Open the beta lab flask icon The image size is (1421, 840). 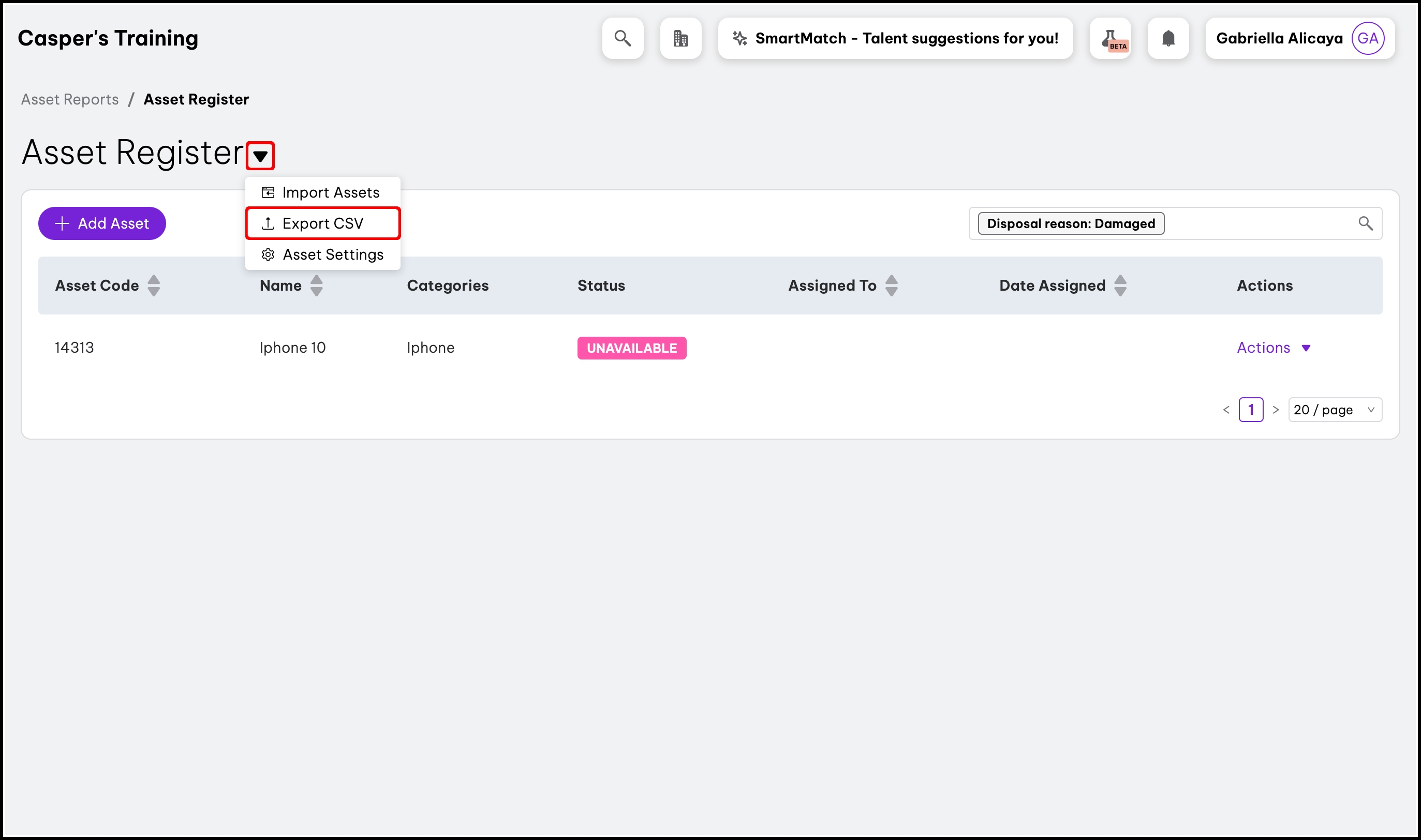1110,38
